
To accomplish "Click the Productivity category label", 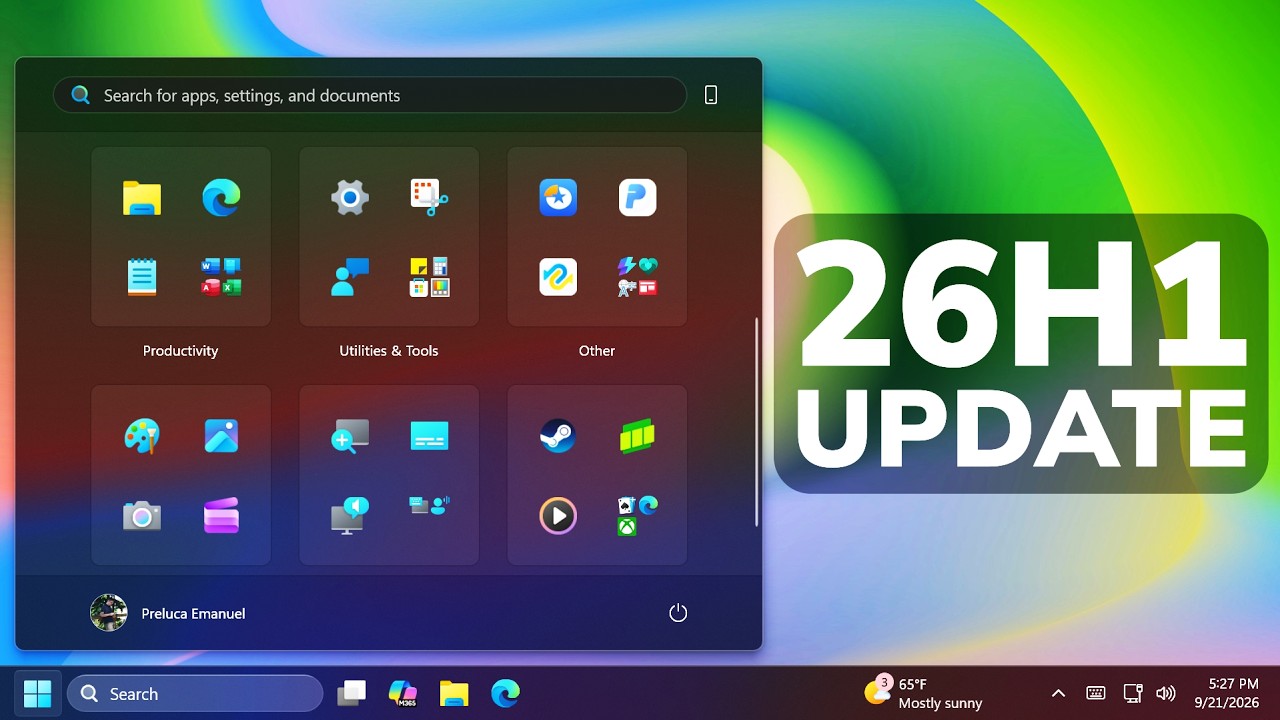I will (x=180, y=351).
